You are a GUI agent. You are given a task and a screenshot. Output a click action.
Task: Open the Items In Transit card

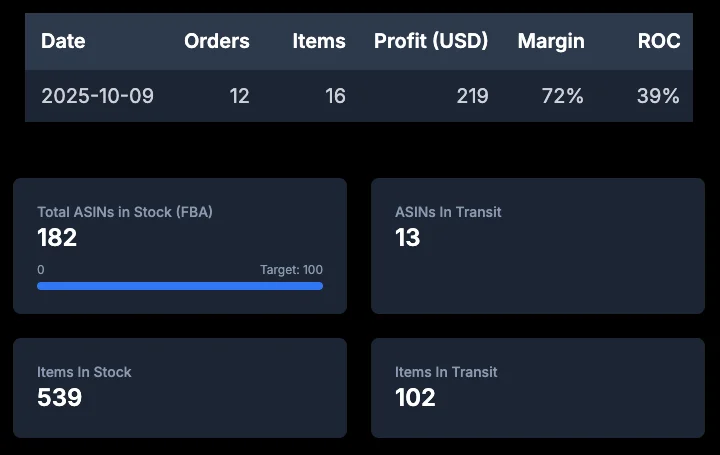click(537, 387)
